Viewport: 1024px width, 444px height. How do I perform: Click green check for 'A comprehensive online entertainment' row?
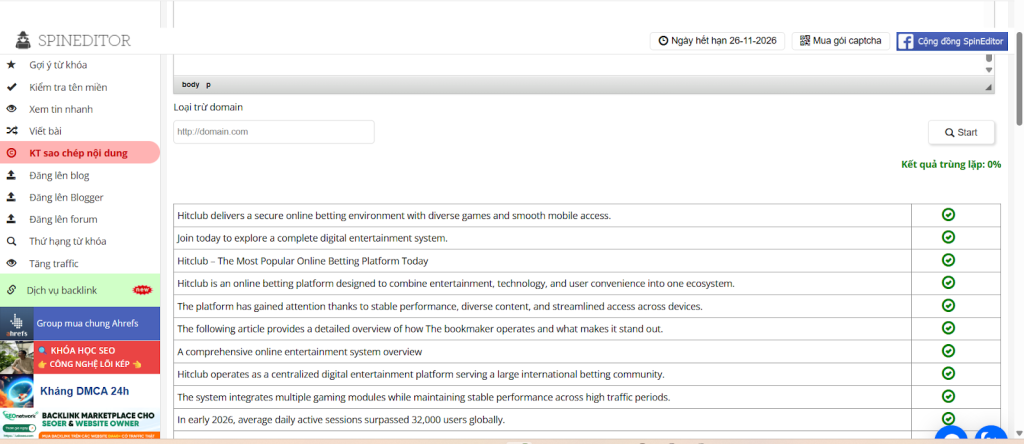click(948, 351)
